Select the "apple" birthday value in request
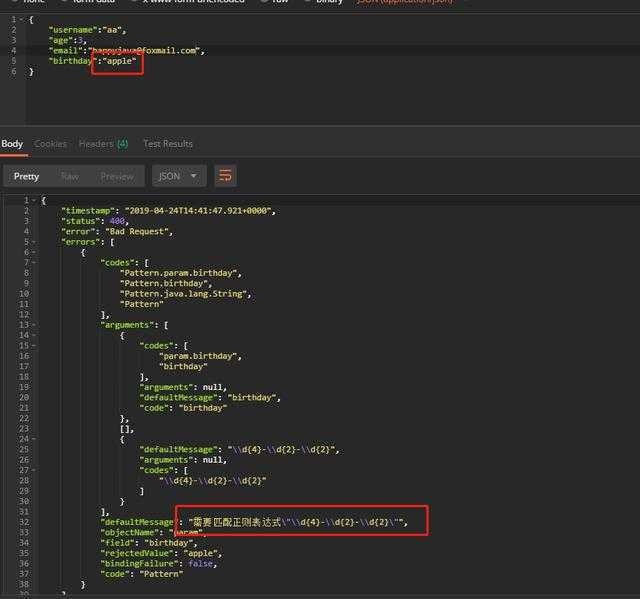Screen dimensions: 640x599 (x=119, y=61)
